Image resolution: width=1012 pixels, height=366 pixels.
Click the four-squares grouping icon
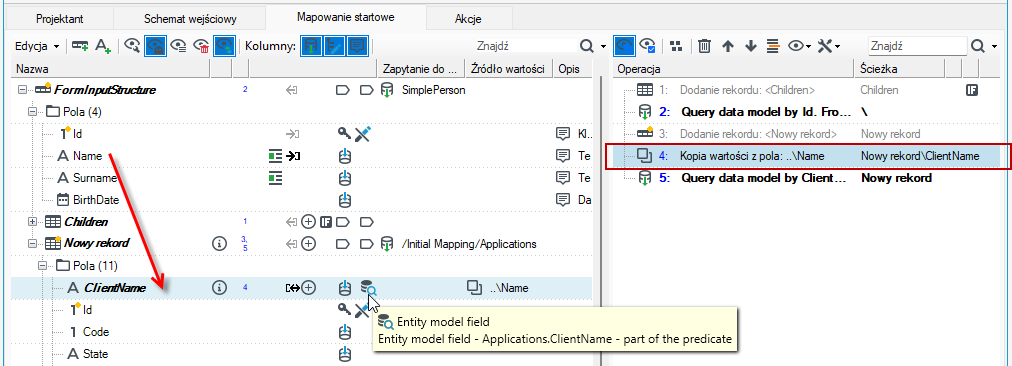[676, 46]
